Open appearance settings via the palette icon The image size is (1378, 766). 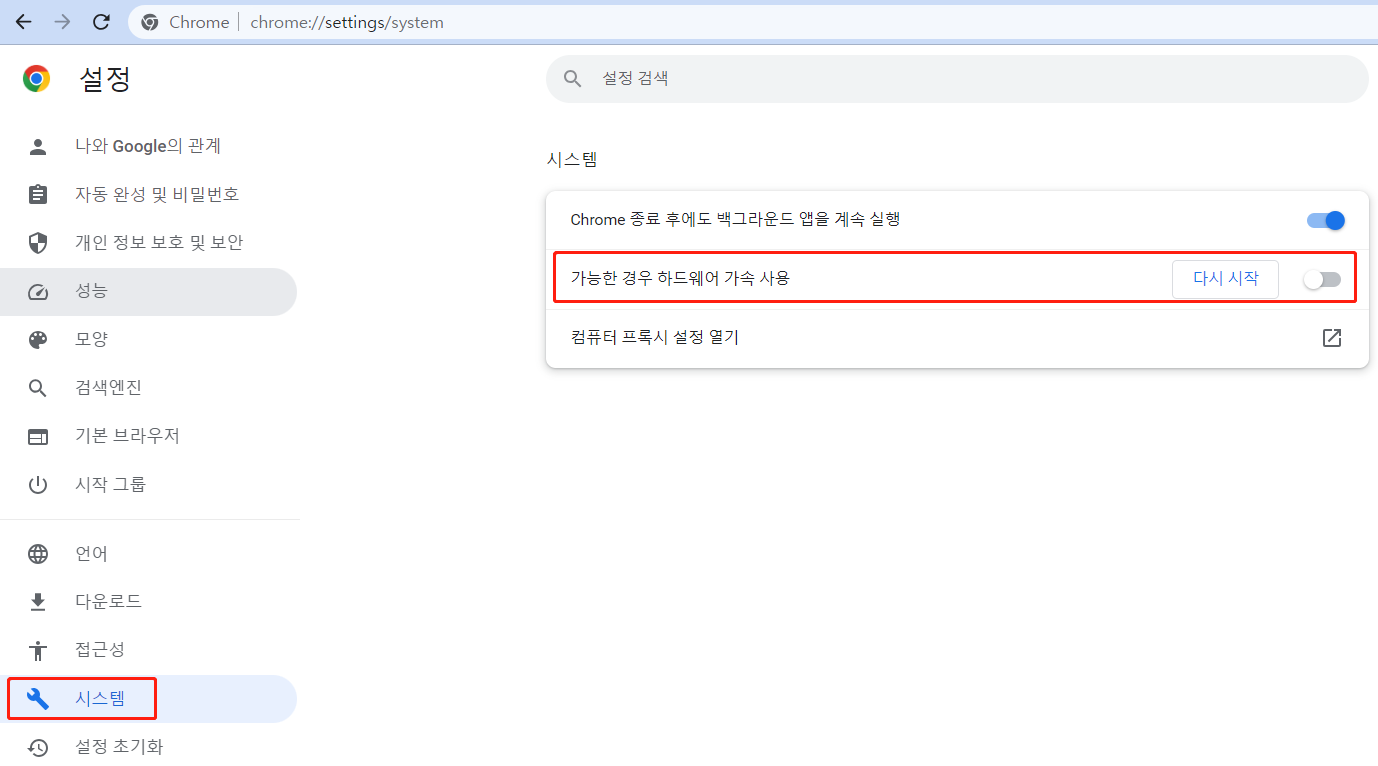point(37,339)
